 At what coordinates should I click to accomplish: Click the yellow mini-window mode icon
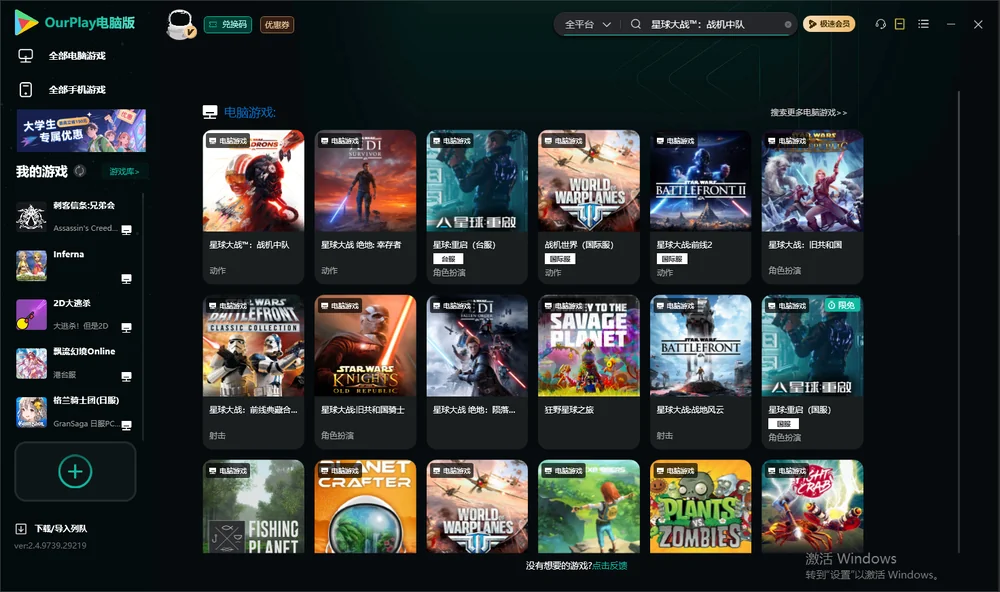click(x=900, y=24)
